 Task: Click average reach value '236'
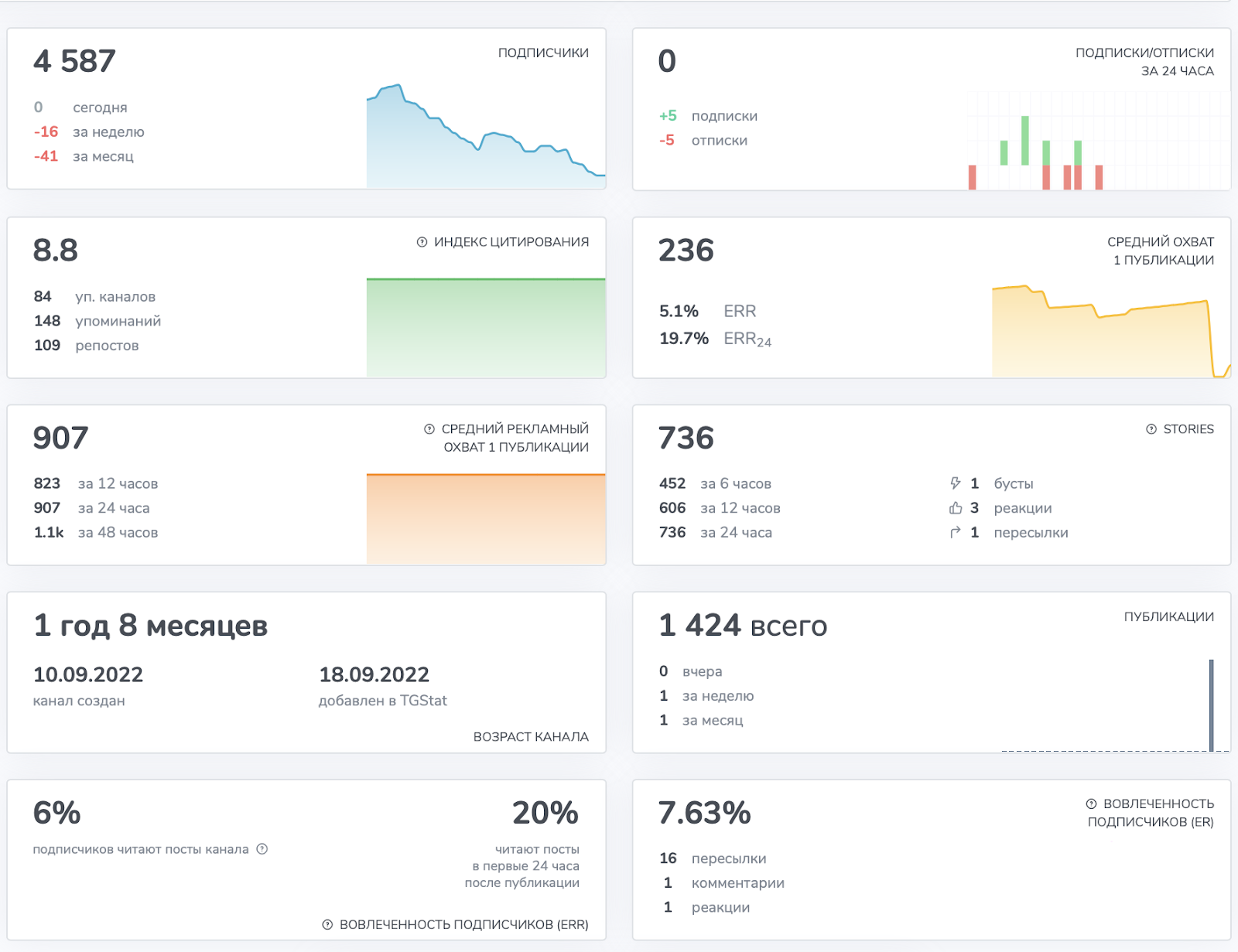[686, 251]
